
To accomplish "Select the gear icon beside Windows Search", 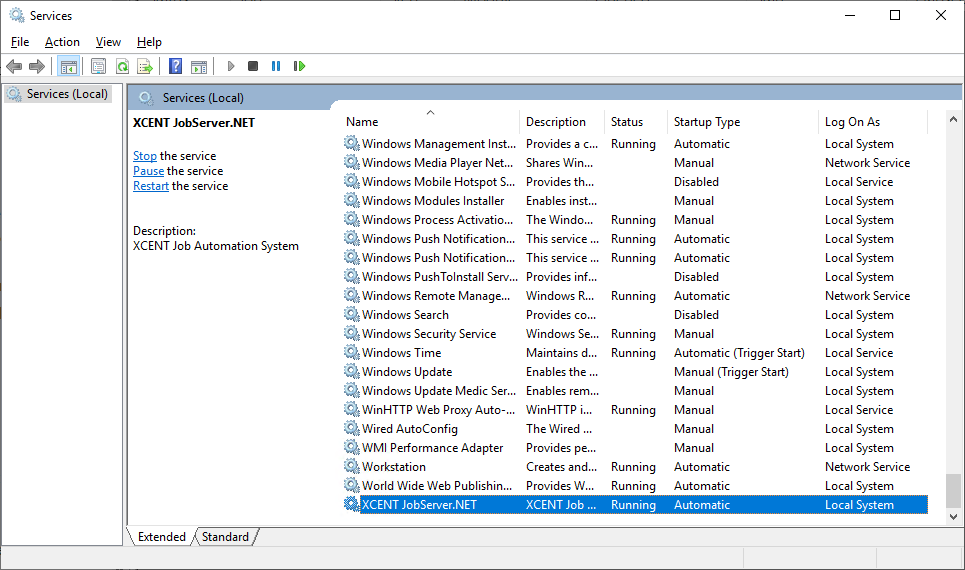I will [351, 314].
